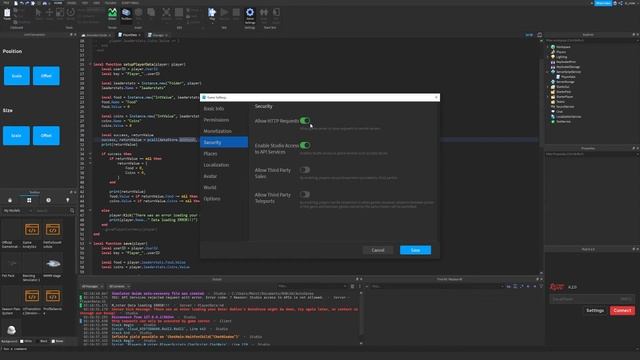This screenshot has height=360, width=640.
Task: Expand the Workspace node in Explorer
Action: [548, 47]
